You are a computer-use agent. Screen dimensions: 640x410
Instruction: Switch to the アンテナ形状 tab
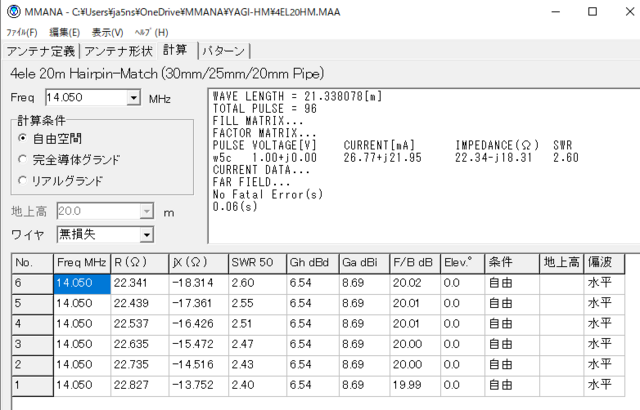click(118, 51)
